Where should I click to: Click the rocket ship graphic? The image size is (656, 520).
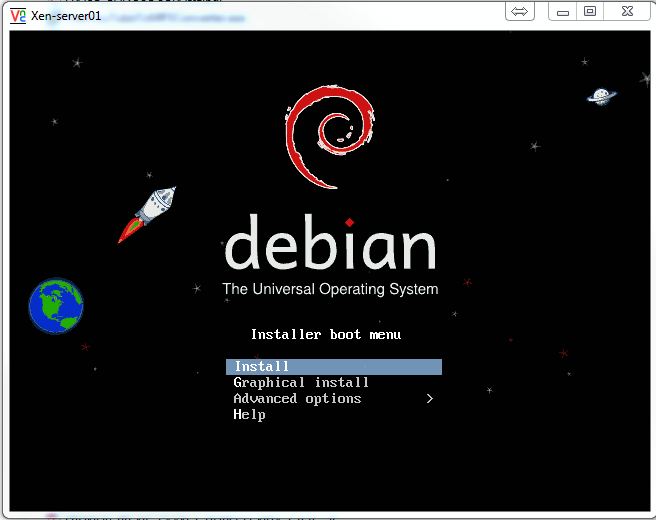[x=148, y=213]
